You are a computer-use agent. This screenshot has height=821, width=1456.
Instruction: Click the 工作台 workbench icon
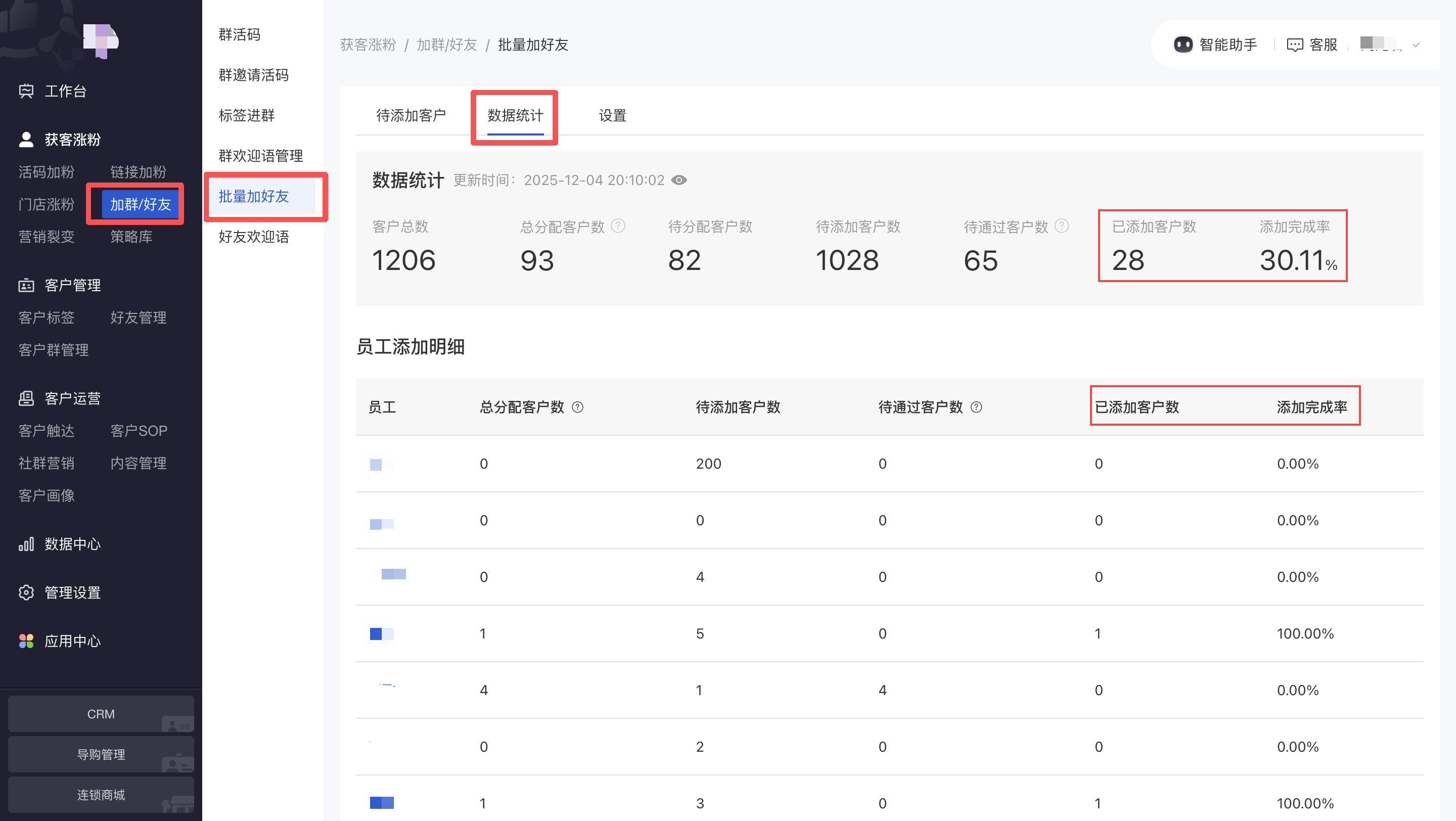[26, 91]
